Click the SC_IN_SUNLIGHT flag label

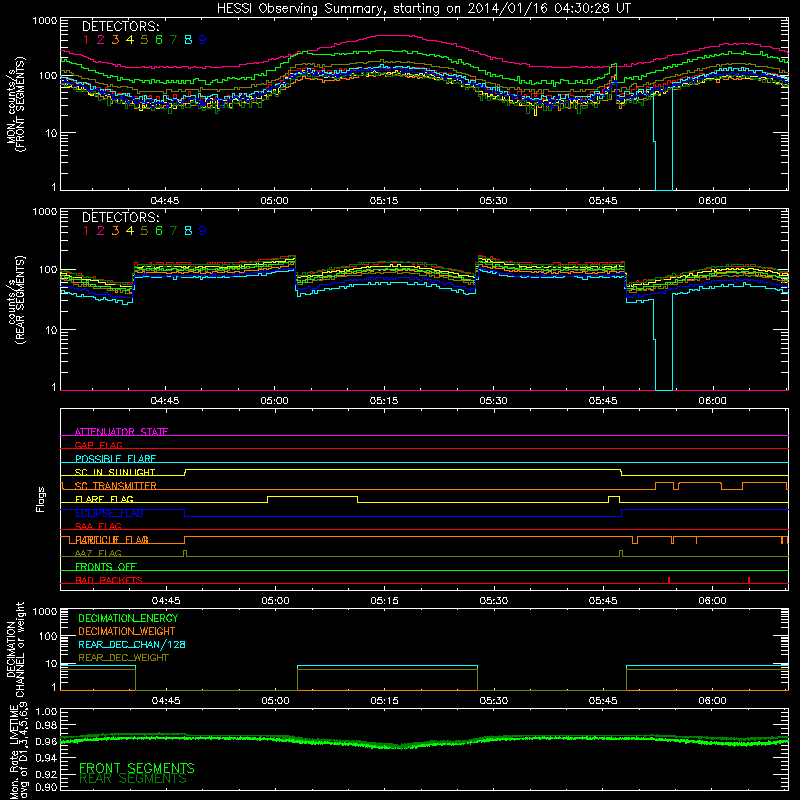click(115, 472)
